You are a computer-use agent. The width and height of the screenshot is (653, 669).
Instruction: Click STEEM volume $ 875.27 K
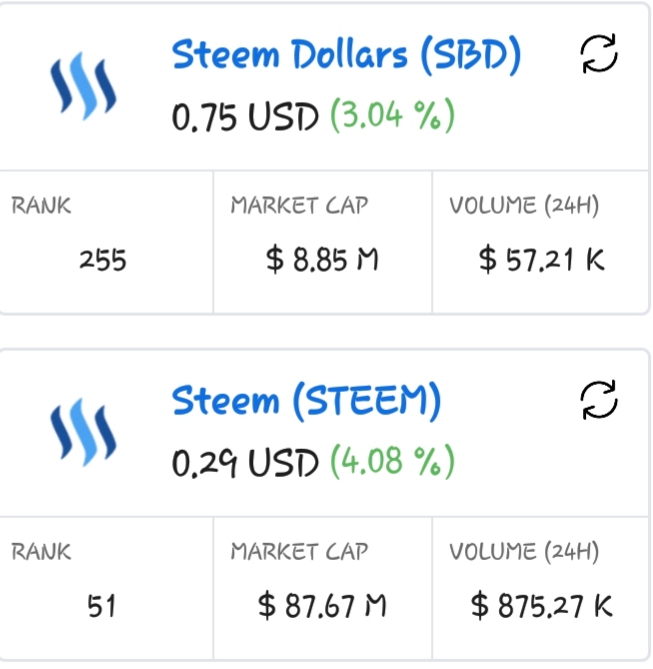[x=542, y=605]
